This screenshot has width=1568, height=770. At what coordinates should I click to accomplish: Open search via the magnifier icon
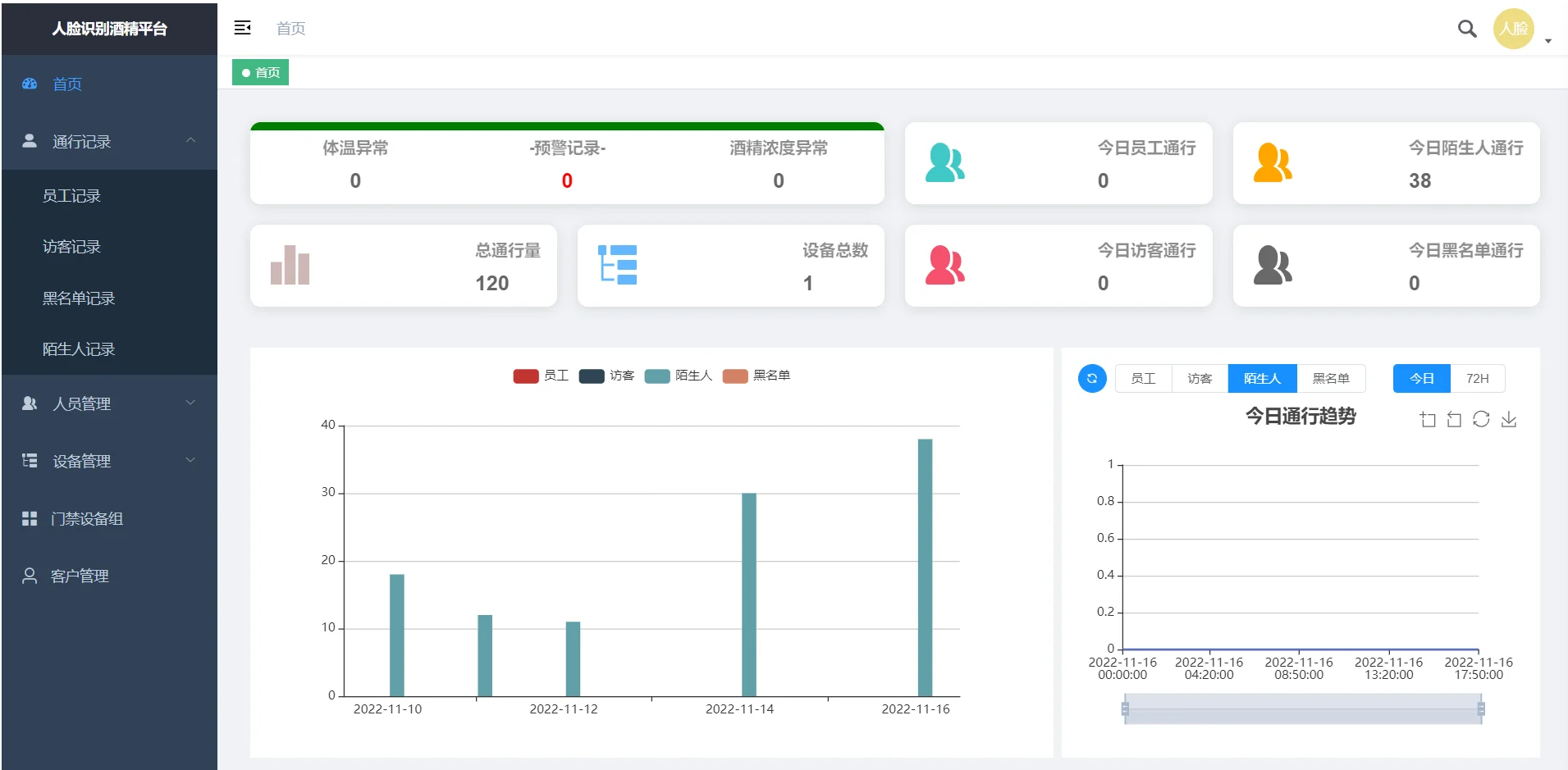point(1466,29)
